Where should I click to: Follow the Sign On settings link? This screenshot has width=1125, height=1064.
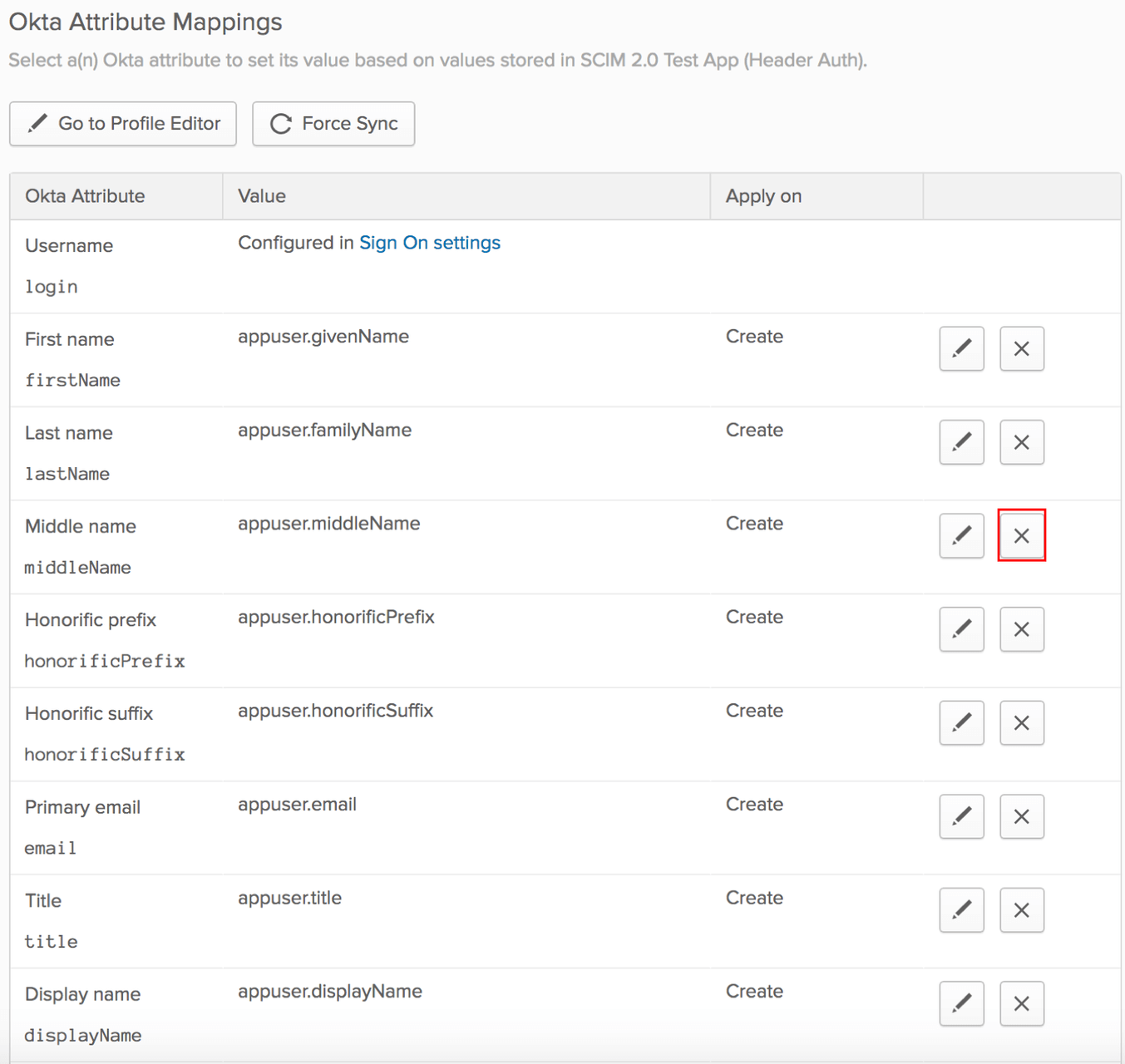pos(430,243)
